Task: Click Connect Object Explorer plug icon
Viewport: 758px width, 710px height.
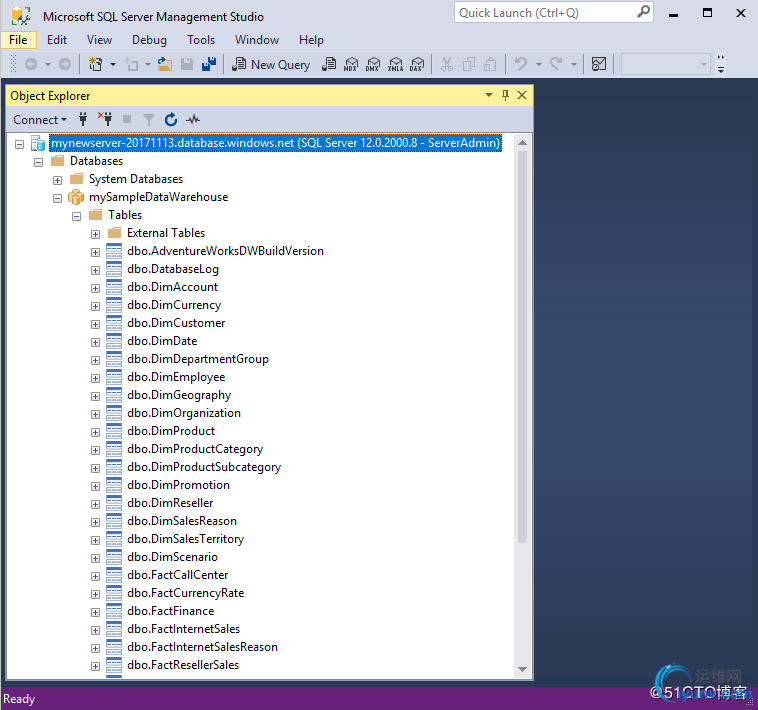Action: coord(83,119)
